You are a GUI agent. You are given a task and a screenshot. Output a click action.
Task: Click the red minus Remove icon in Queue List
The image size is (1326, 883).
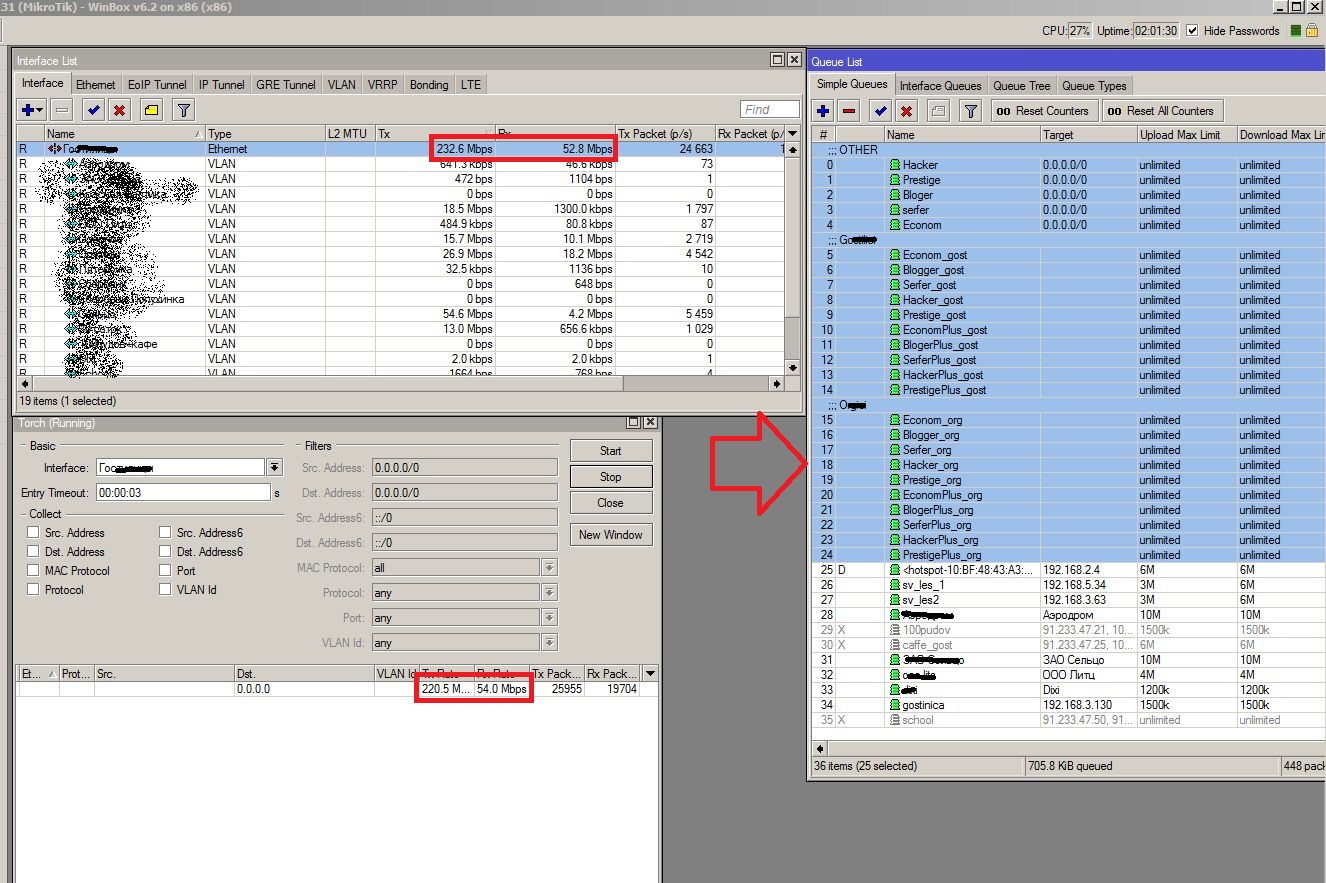[x=849, y=112]
